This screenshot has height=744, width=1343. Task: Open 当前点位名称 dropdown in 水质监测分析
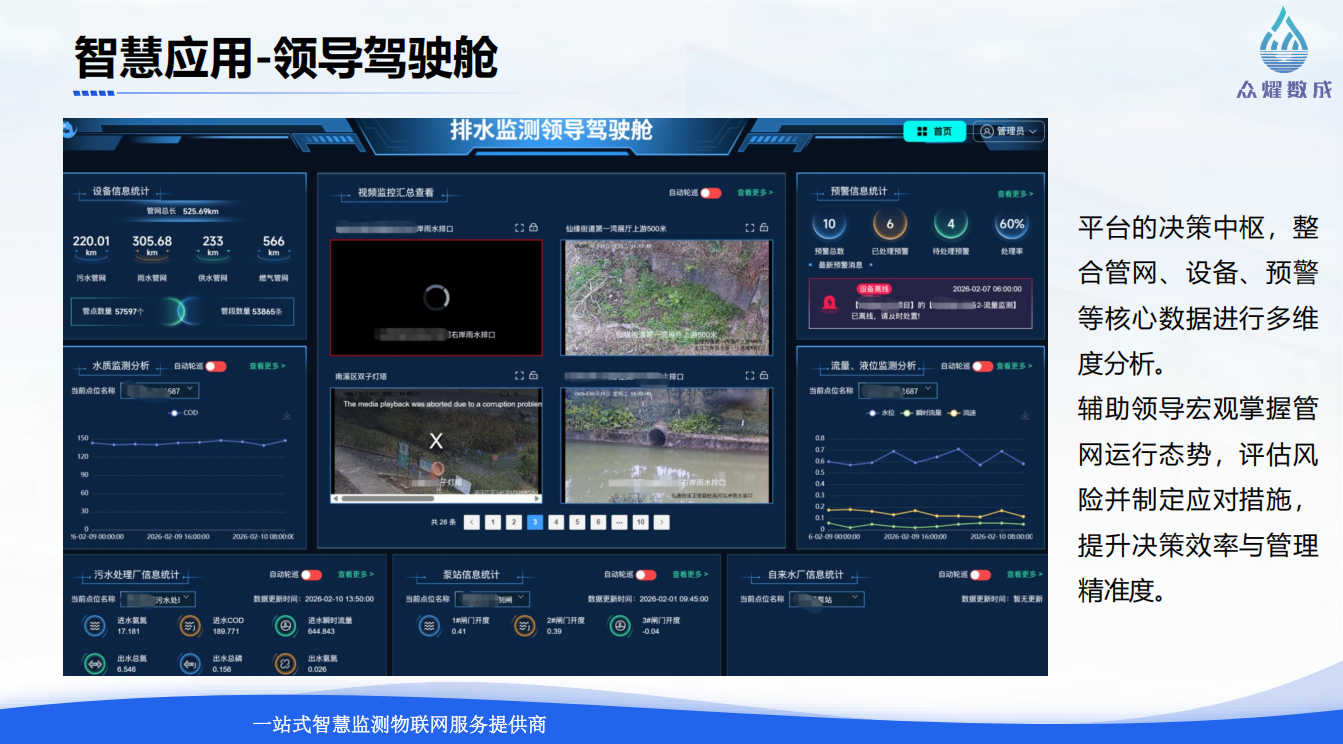pyautogui.click(x=160, y=390)
